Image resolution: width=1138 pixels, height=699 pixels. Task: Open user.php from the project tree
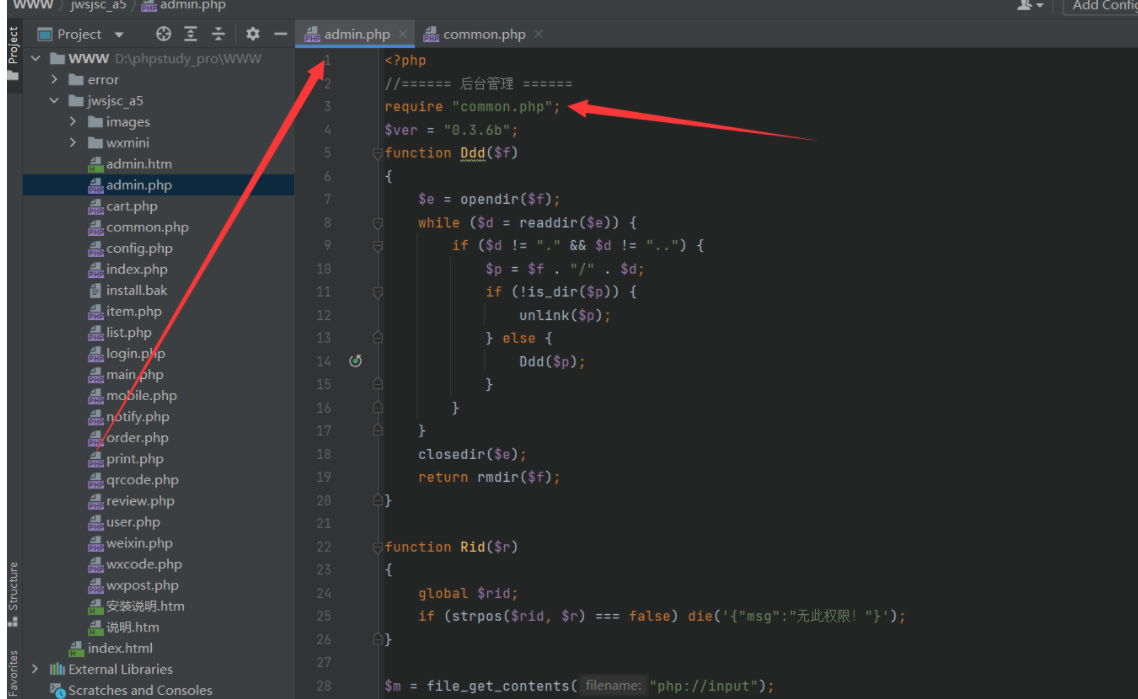coord(124,522)
